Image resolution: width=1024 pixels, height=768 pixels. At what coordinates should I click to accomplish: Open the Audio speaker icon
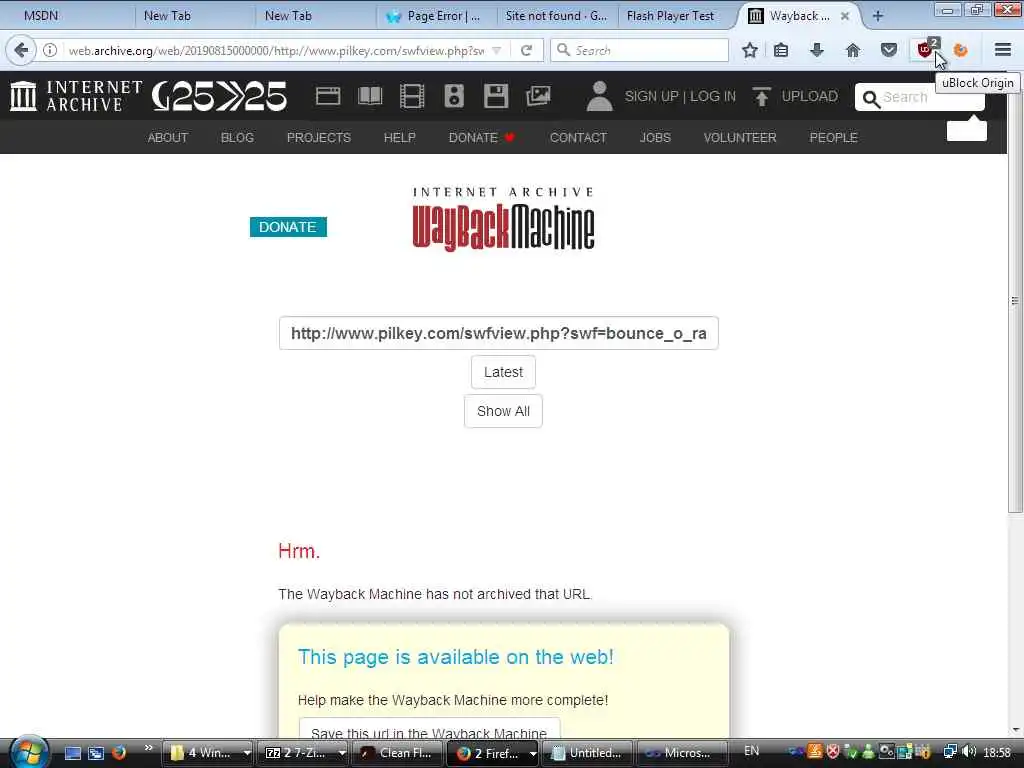(454, 96)
